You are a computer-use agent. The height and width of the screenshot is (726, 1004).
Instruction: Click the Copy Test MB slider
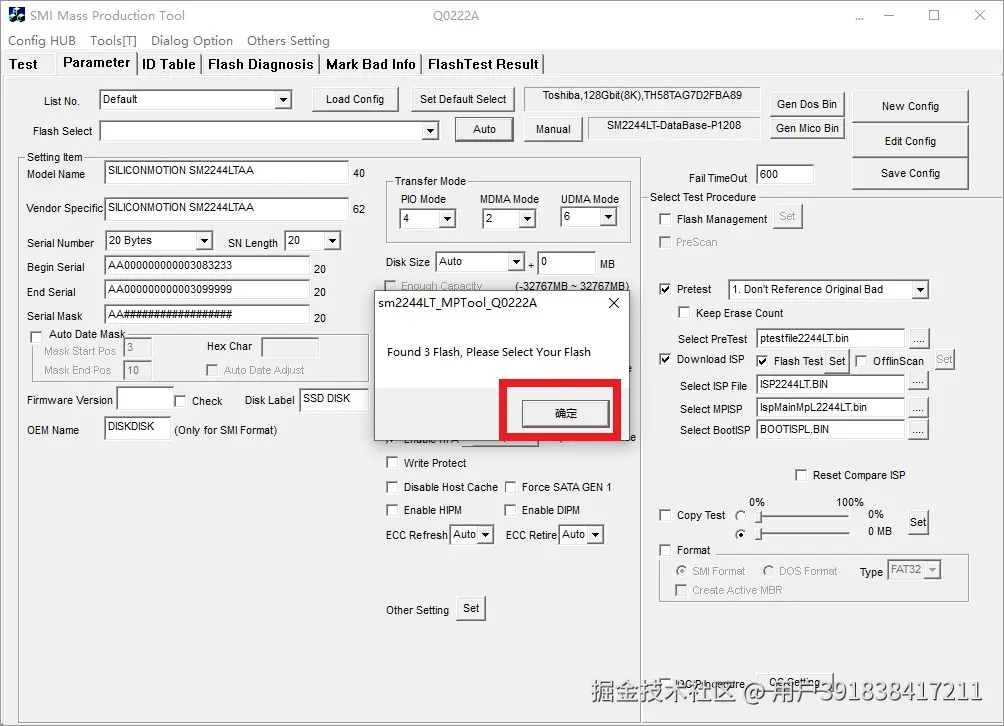pyautogui.click(x=803, y=533)
